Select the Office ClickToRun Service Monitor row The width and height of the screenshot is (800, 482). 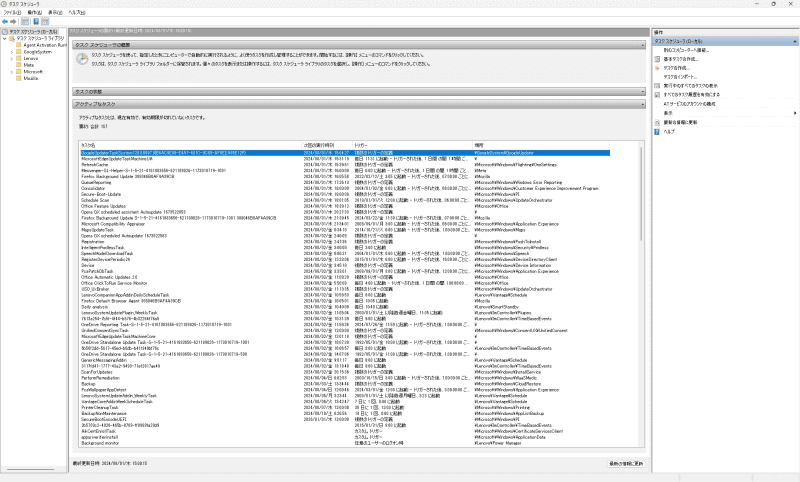click(x=345, y=283)
